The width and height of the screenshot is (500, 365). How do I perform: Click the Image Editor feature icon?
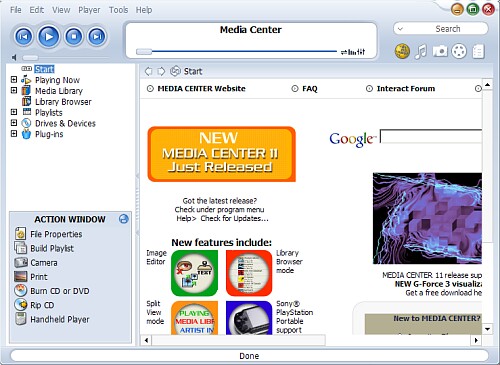[x=194, y=273]
